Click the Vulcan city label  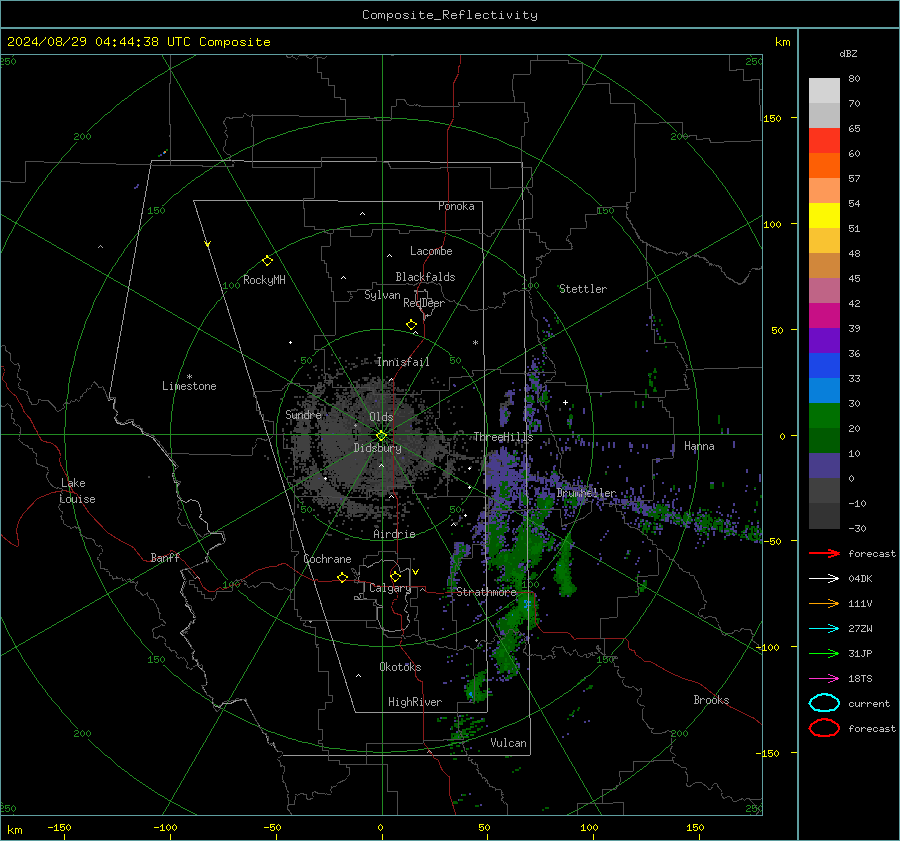coord(508,743)
